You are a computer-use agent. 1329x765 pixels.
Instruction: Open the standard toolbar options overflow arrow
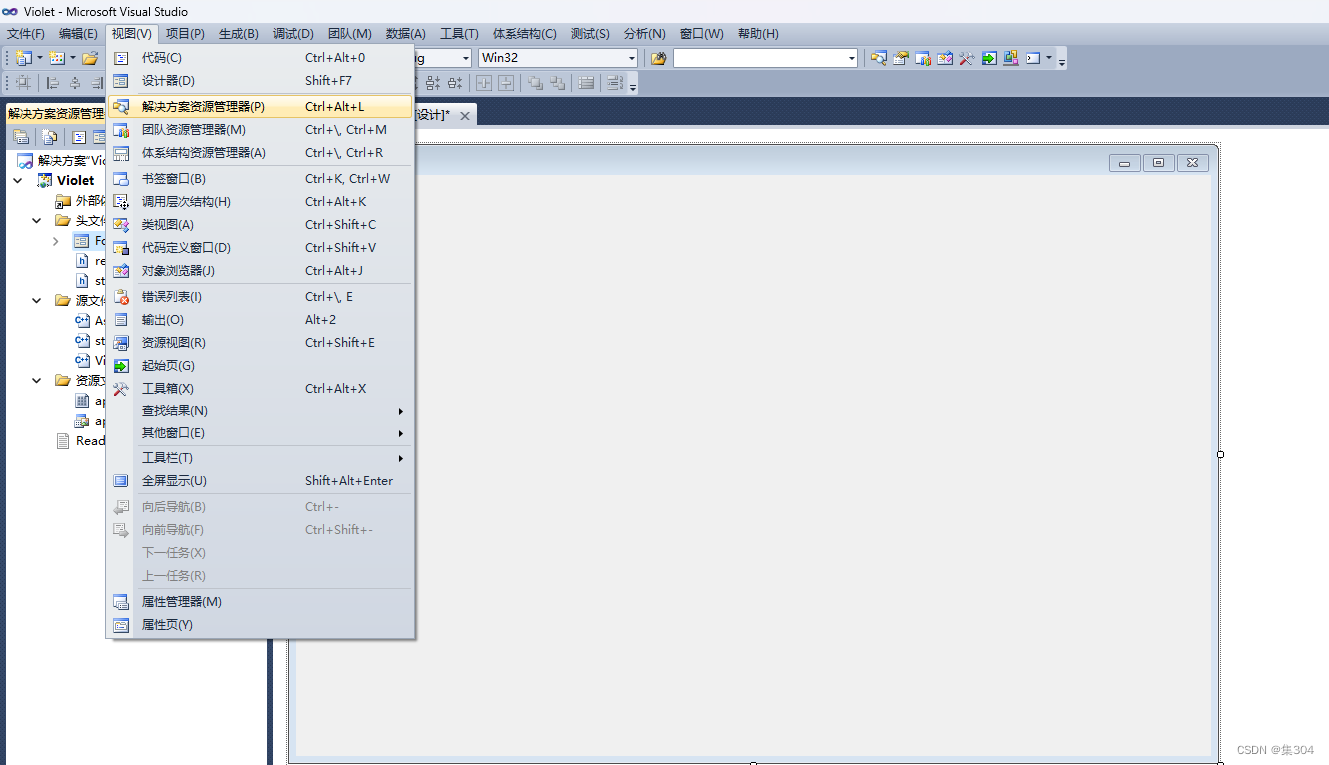pyautogui.click(x=1062, y=60)
